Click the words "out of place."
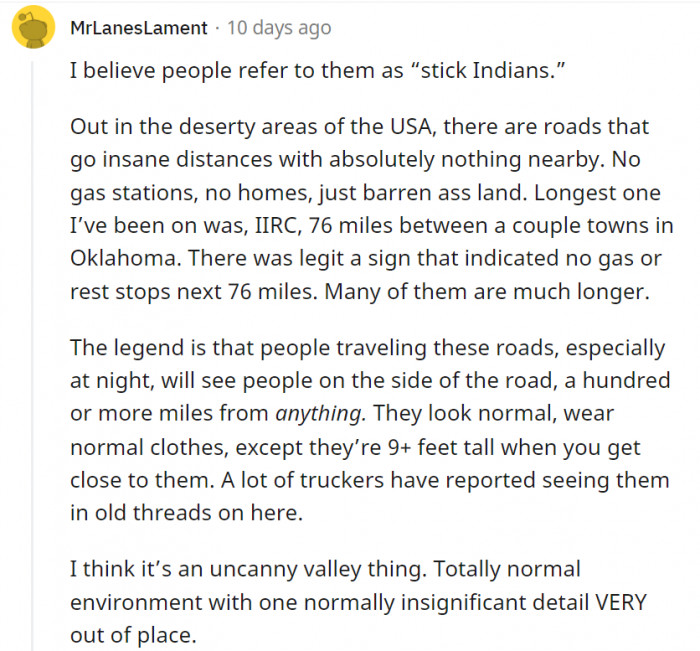The width and height of the screenshot is (700, 651). (133, 635)
